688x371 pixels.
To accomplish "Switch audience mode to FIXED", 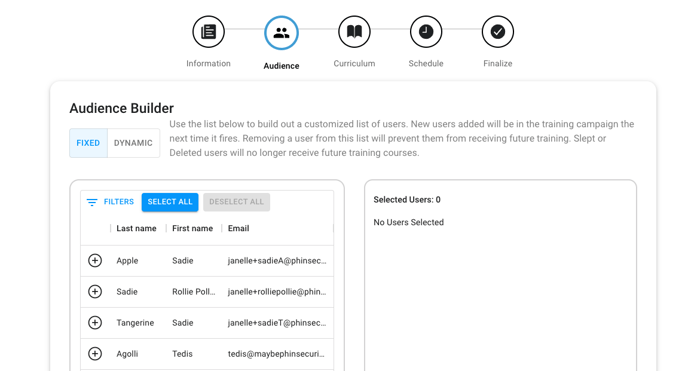I will point(88,143).
